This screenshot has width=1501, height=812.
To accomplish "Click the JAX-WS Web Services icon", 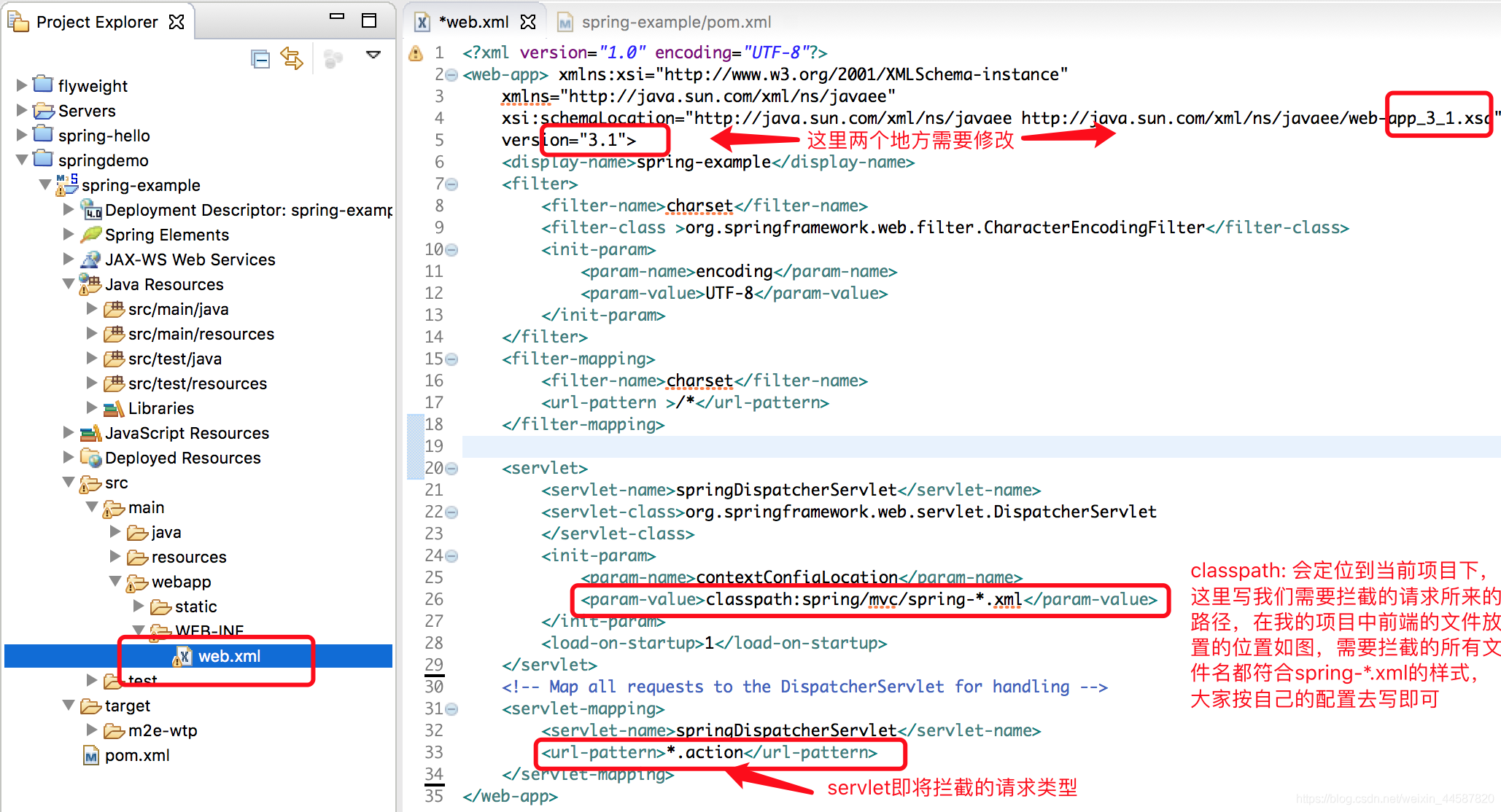I will (x=90, y=259).
